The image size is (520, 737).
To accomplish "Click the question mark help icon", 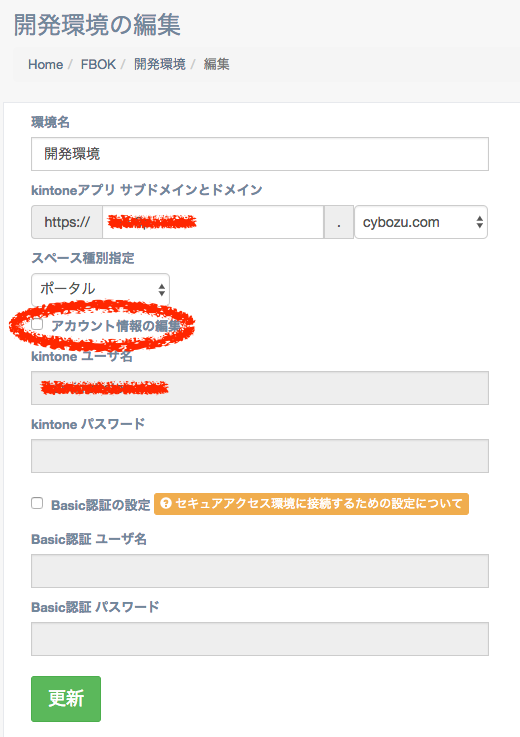I will (x=165, y=503).
